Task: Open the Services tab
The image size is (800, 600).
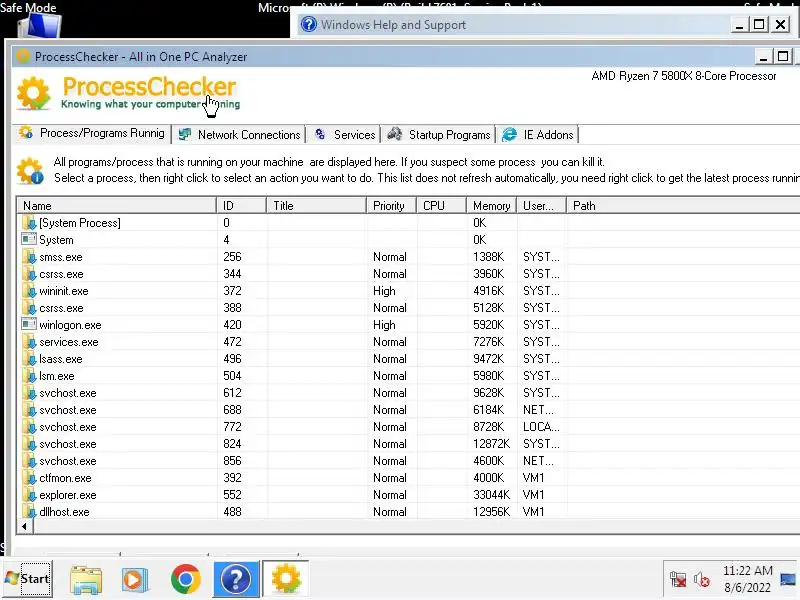Action: [344, 135]
